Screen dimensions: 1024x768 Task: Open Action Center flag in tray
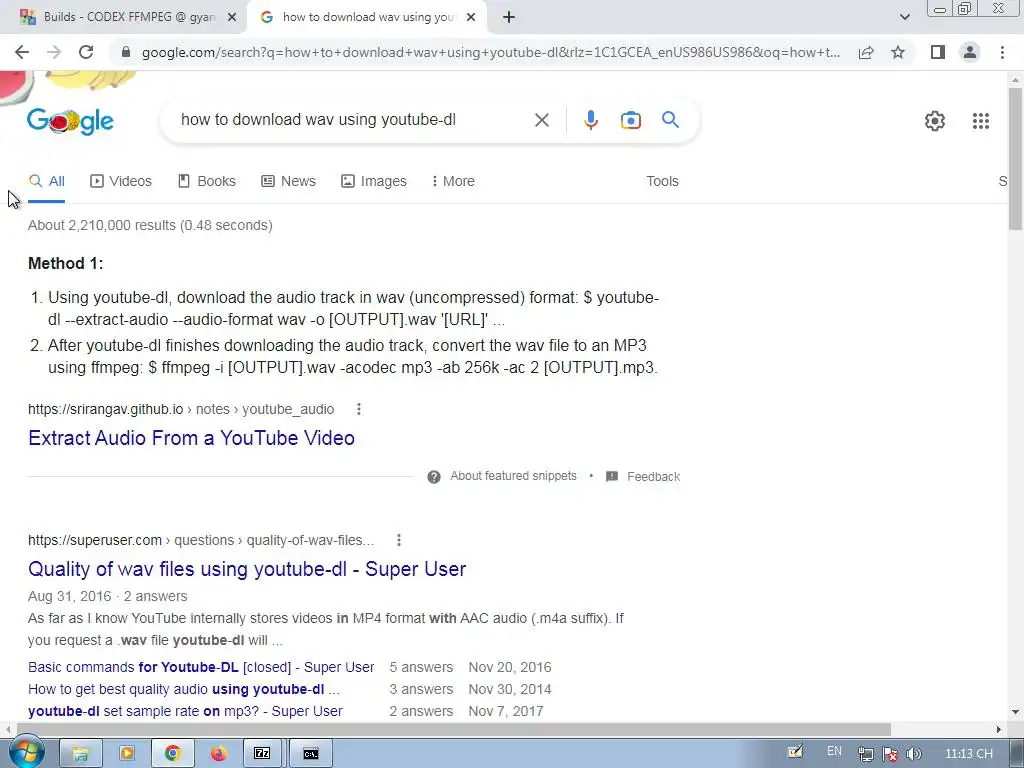click(889, 754)
